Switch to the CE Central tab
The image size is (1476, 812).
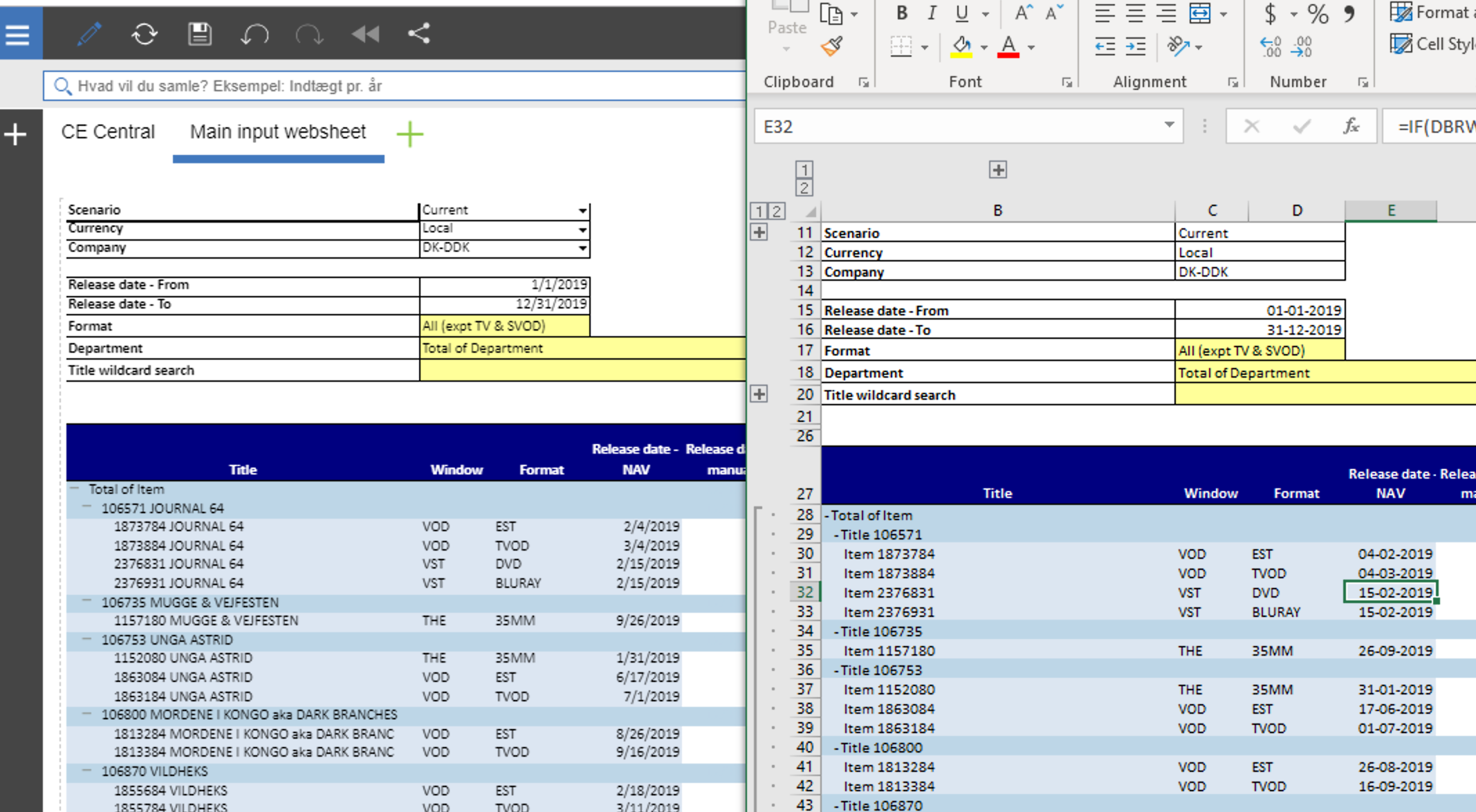pos(108,131)
